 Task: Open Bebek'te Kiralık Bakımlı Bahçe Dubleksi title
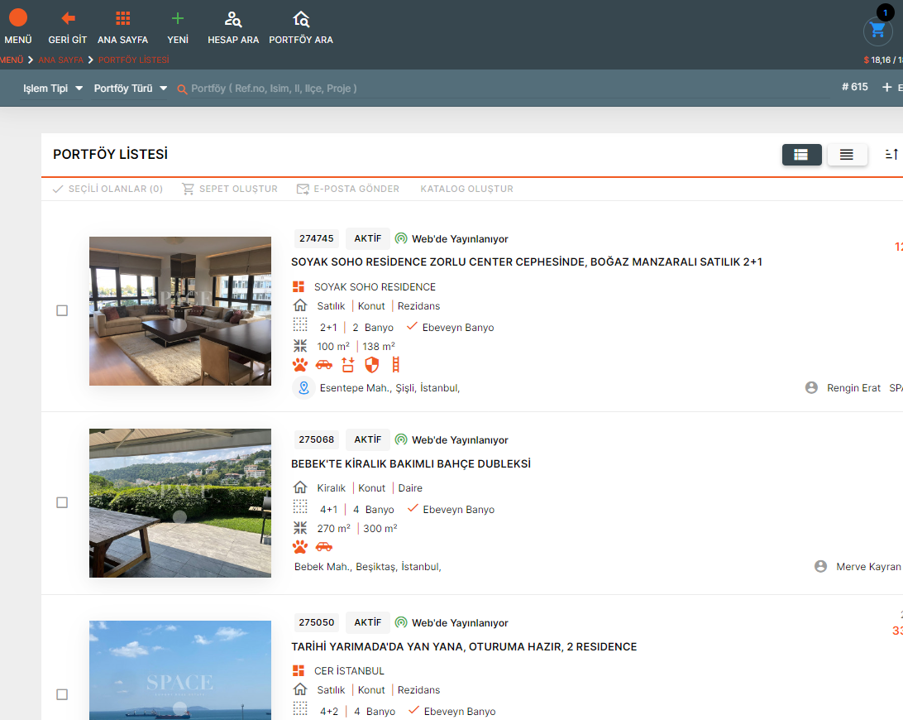[x=411, y=464]
